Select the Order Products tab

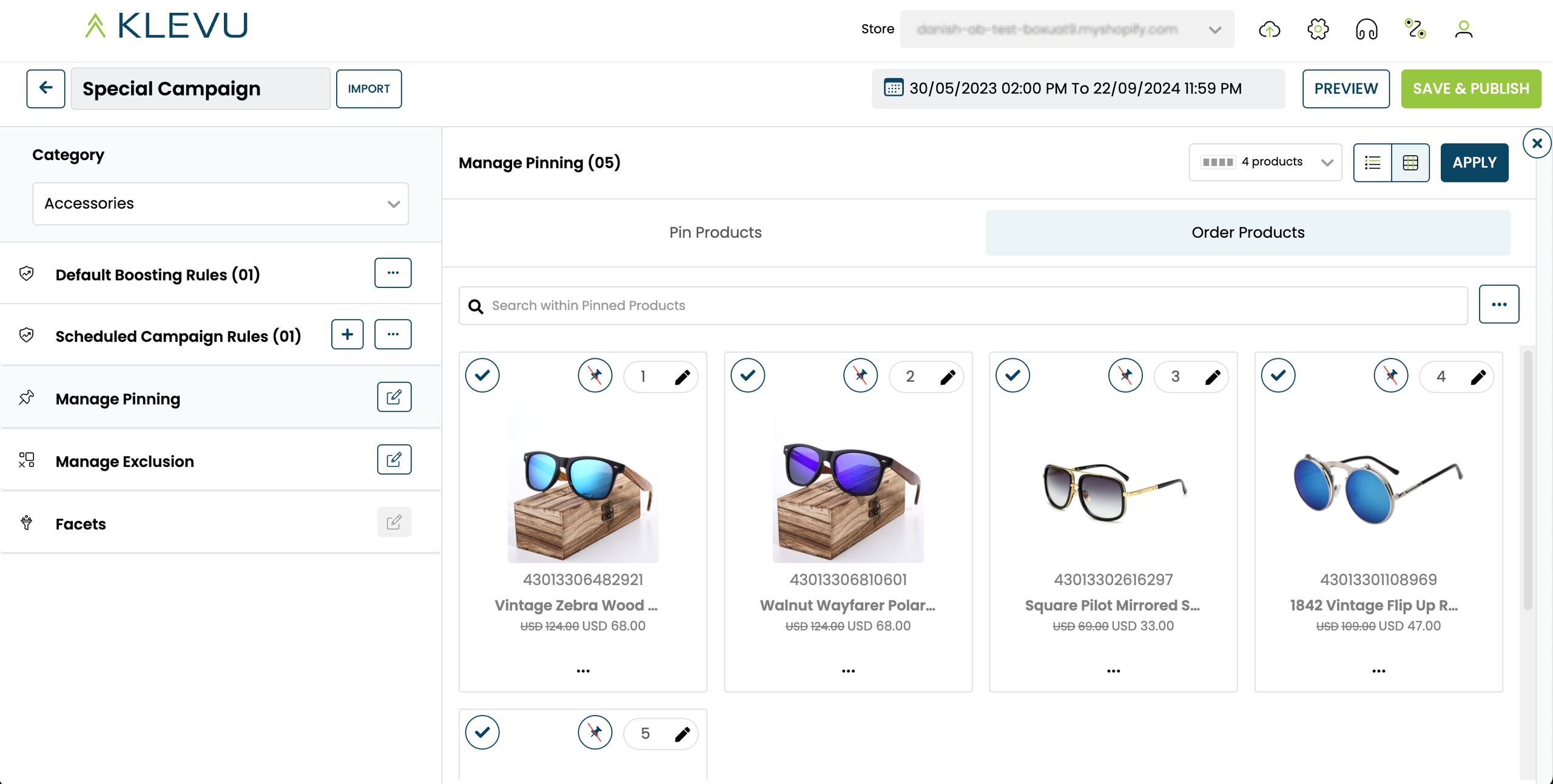pyautogui.click(x=1248, y=233)
